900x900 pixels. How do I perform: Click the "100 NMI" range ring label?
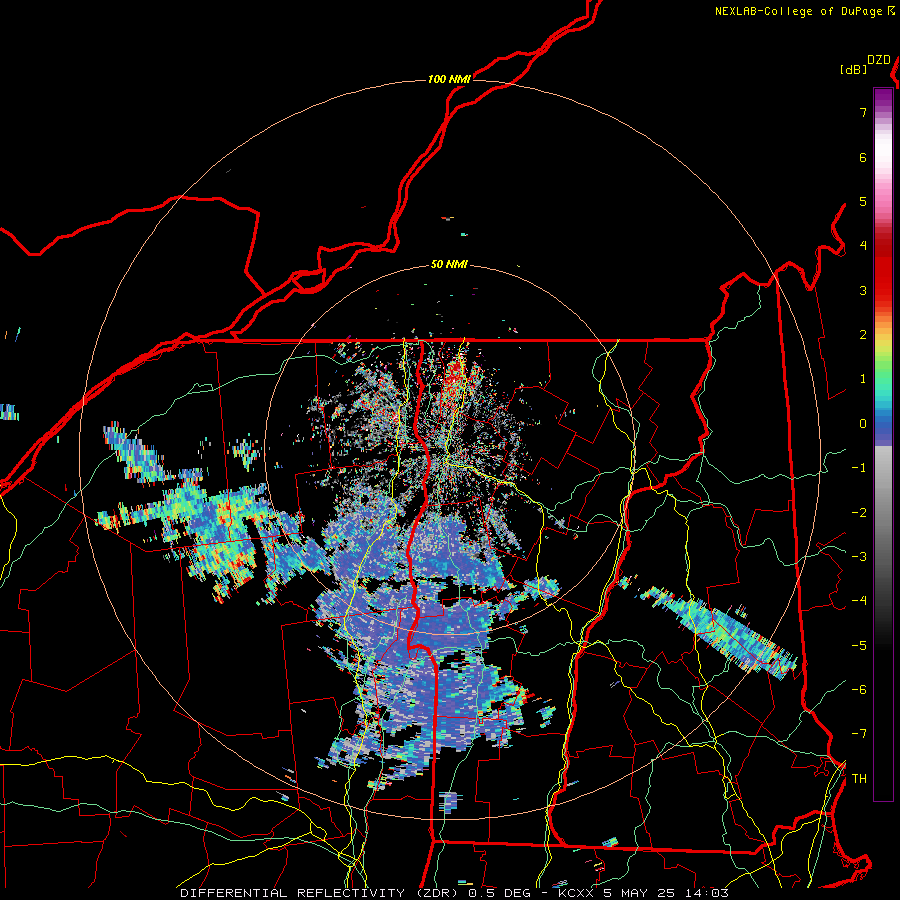[x=449, y=79]
